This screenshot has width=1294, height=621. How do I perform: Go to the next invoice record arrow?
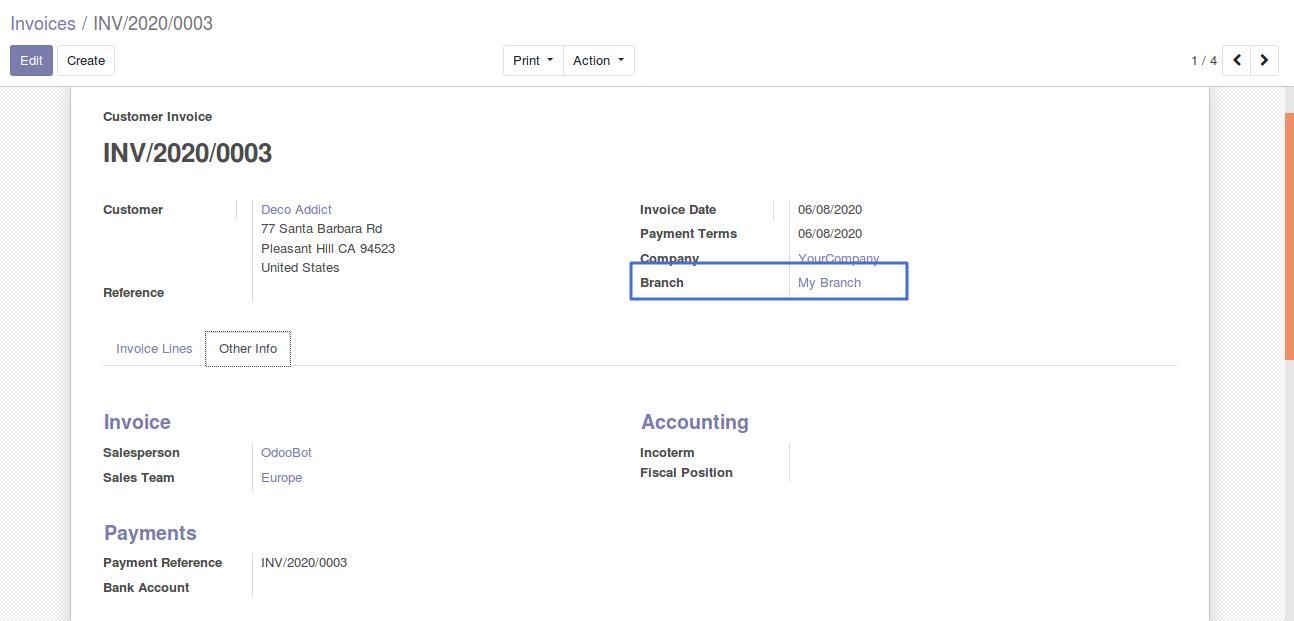click(x=1265, y=61)
